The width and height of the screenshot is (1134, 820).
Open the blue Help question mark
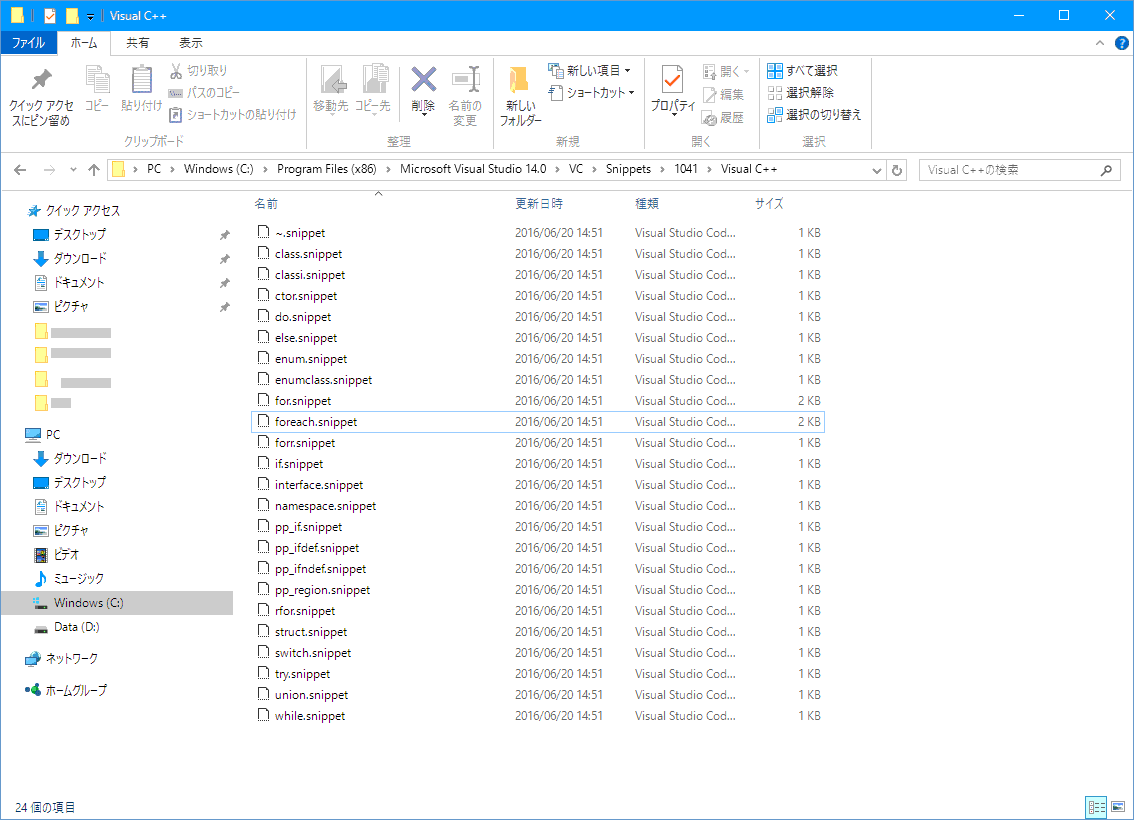[x=1122, y=43]
